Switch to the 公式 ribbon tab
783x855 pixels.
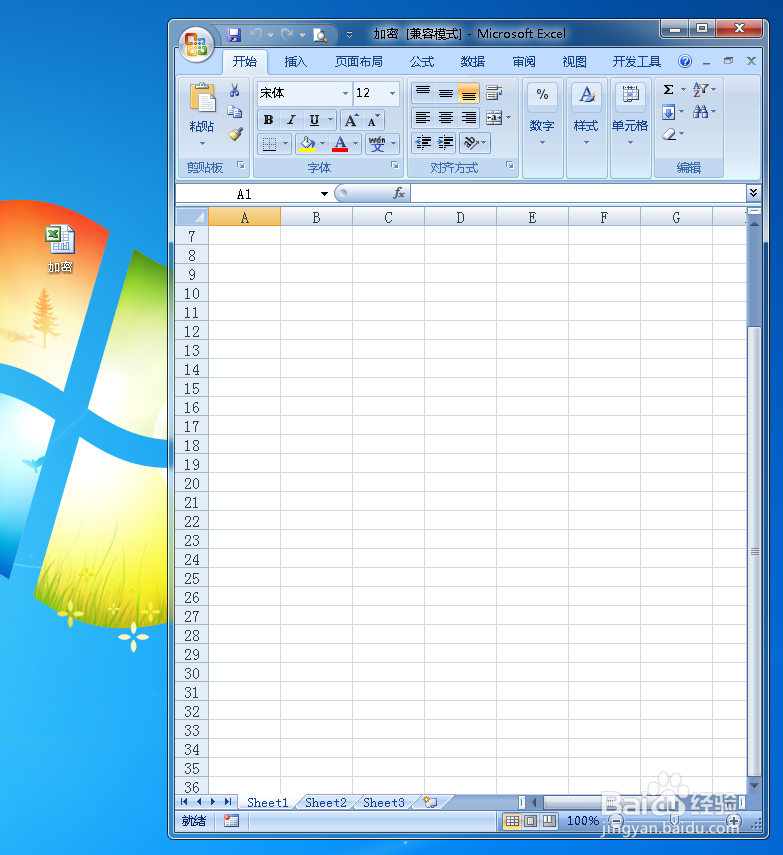(422, 62)
